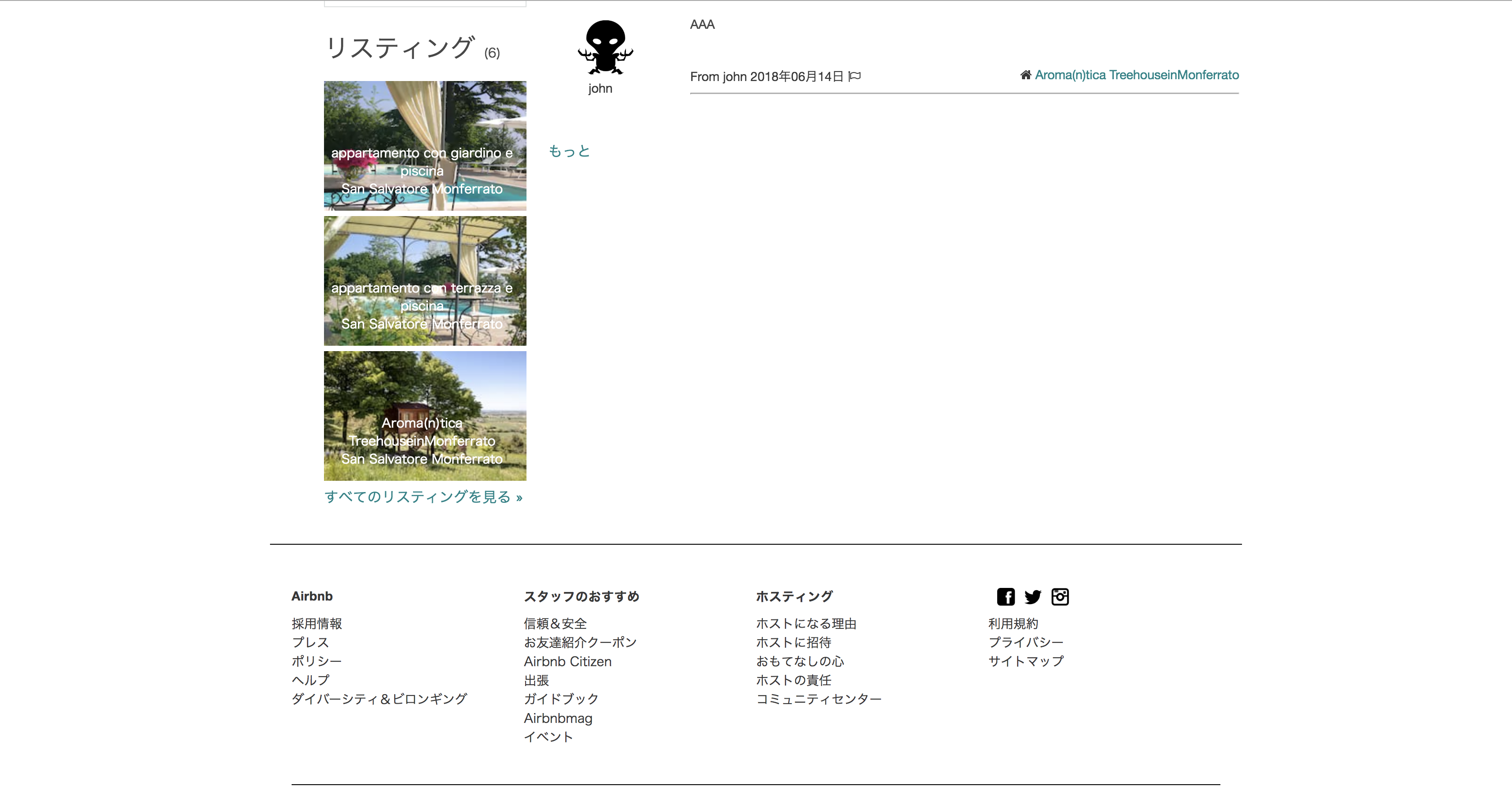This screenshot has height=786, width=1512.
Task: Open appartamento con terrazza e piscina thumbnail
Action: (425, 280)
